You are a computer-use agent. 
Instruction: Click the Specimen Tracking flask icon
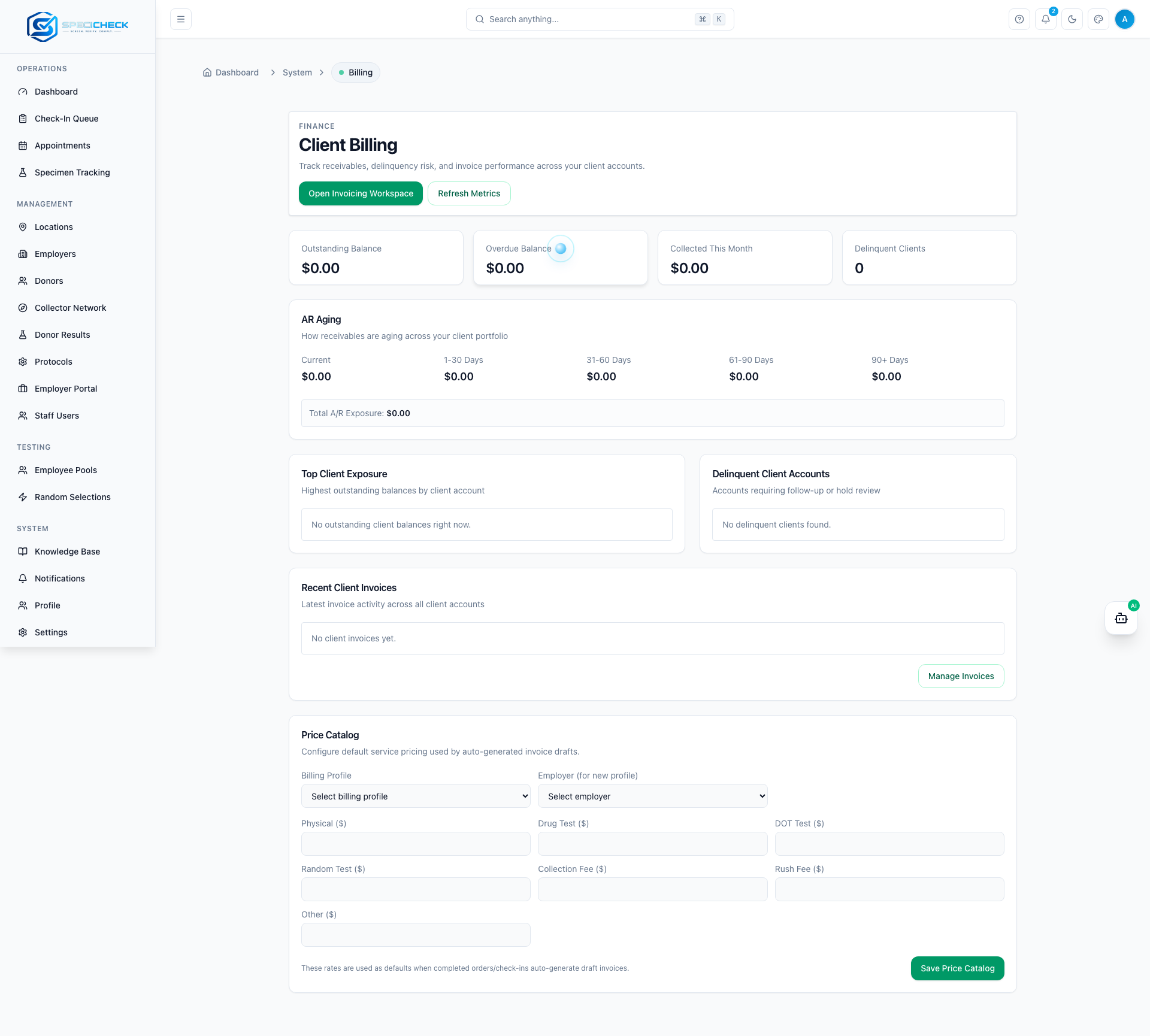pyautogui.click(x=23, y=172)
